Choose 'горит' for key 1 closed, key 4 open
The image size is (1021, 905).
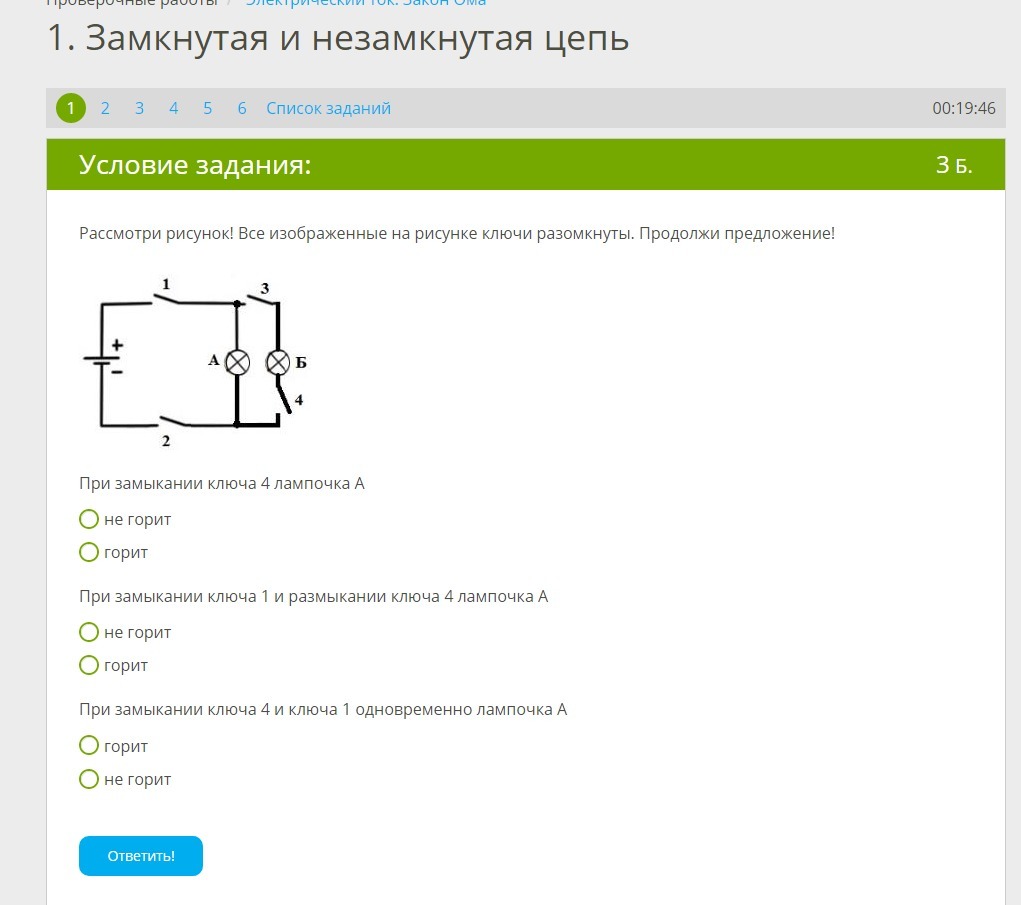pyautogui.click(x=89, y=665)
